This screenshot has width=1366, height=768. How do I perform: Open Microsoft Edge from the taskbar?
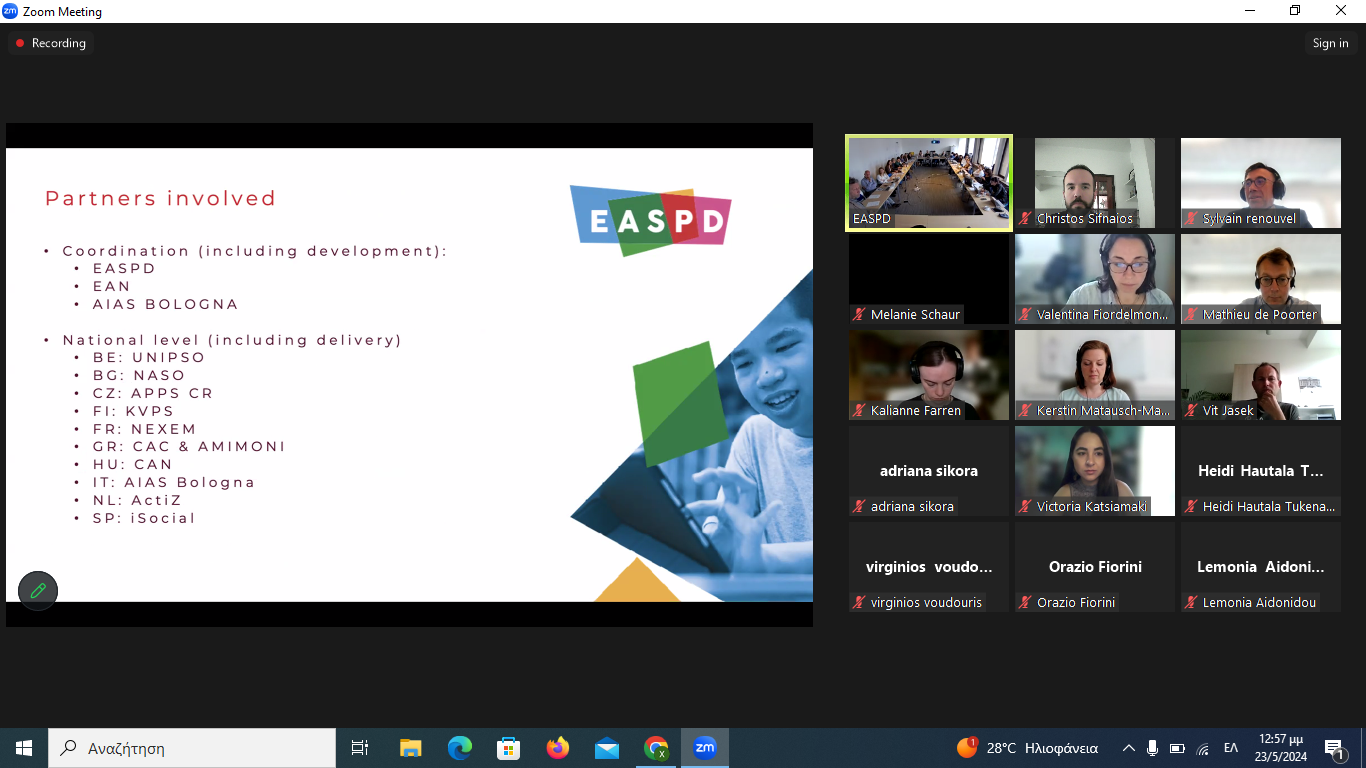(x=459, y=748)
